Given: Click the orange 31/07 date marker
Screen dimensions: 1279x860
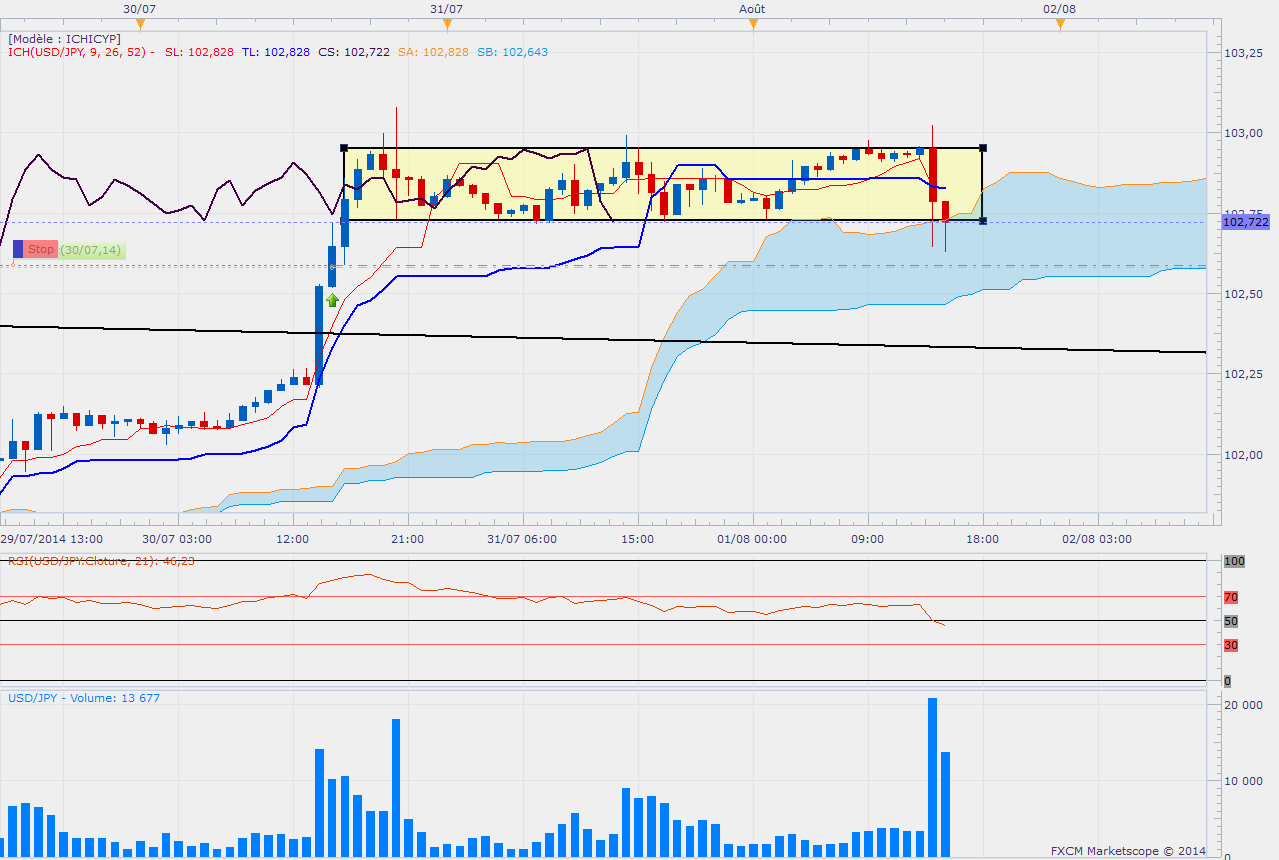Looking at the screenshot, I should pos(448,23).
